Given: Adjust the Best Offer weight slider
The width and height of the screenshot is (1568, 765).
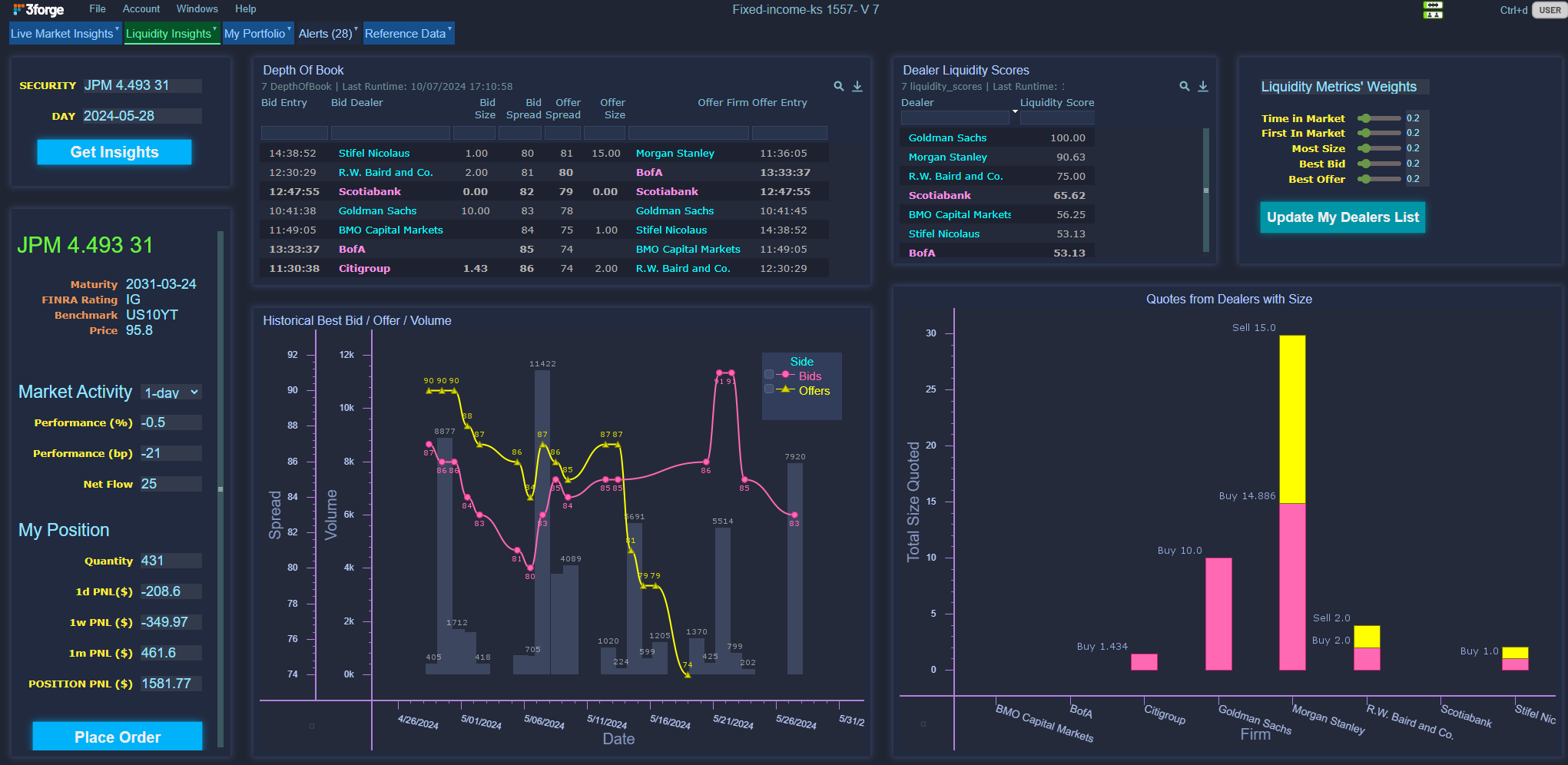Looking at the screenshot, I should 1380,179.
